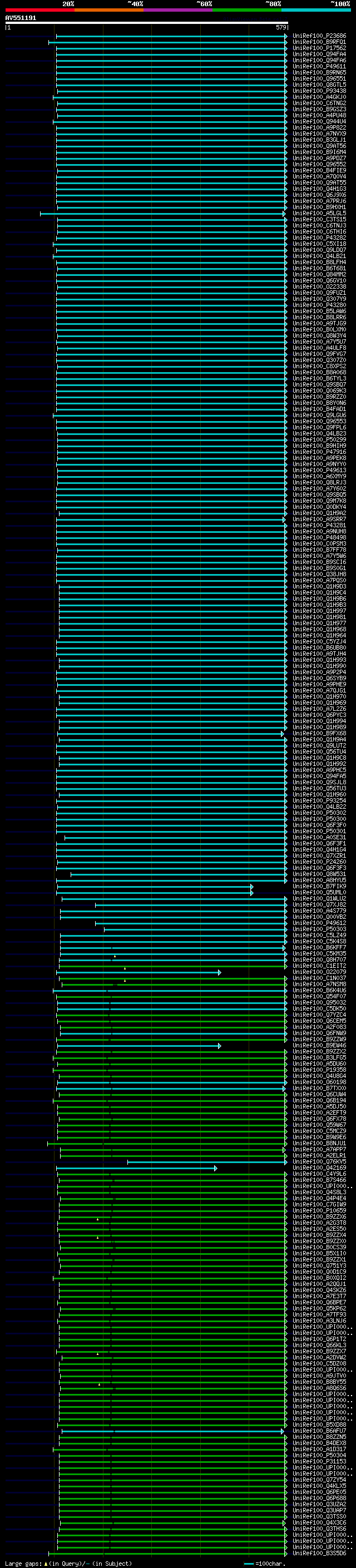Select hit label UniRef100_B9GSZ3

click(x=319, y=109)
